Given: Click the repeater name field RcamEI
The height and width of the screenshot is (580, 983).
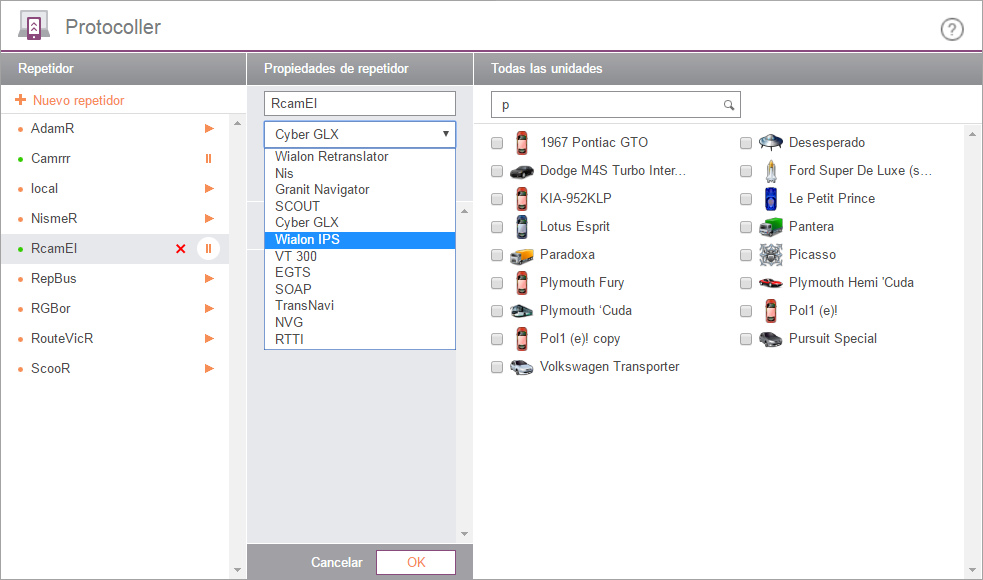Looking at the screenshot, I should [359, 103].
